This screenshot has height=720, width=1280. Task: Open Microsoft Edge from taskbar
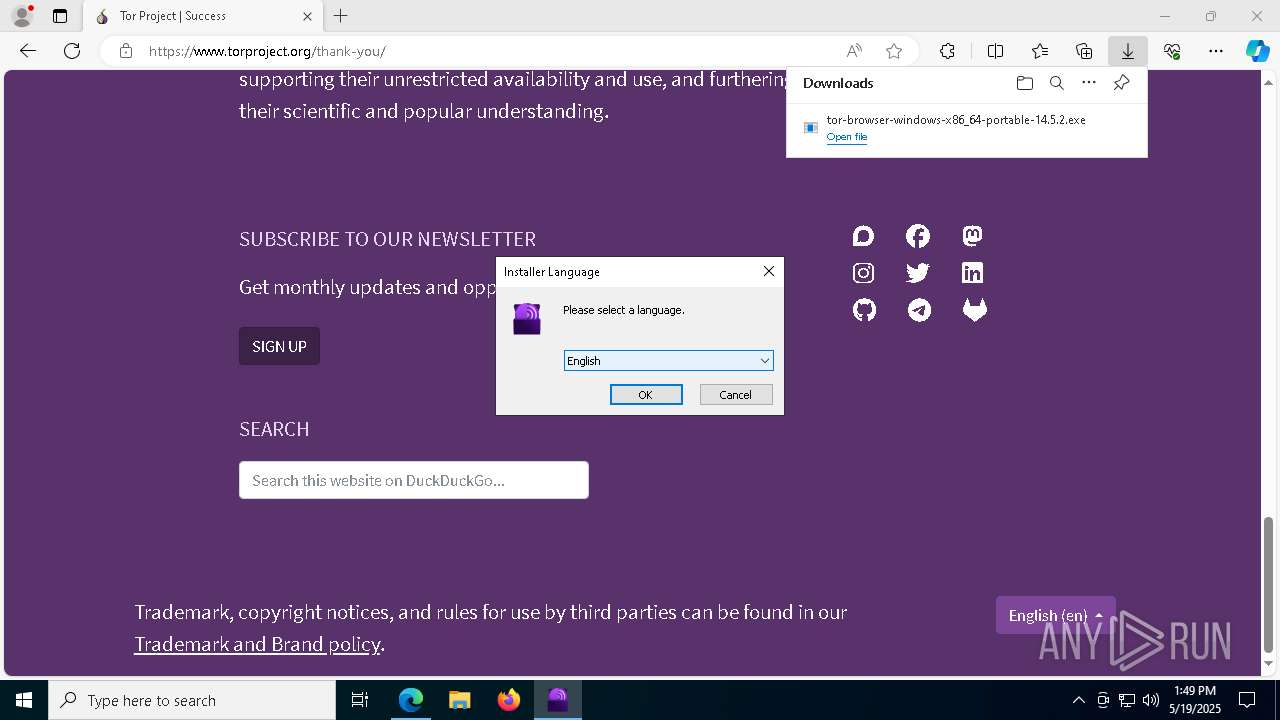(x=411, y=700)
